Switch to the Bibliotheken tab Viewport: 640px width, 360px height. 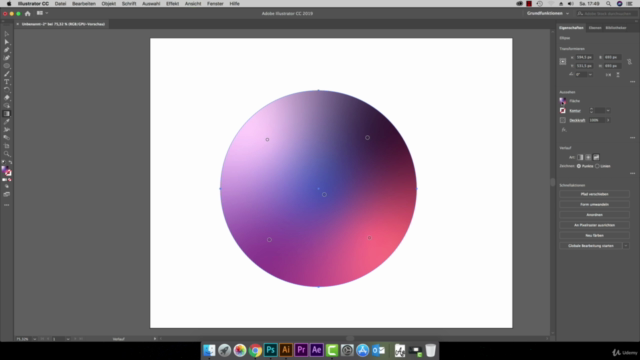tap(616, 28)
